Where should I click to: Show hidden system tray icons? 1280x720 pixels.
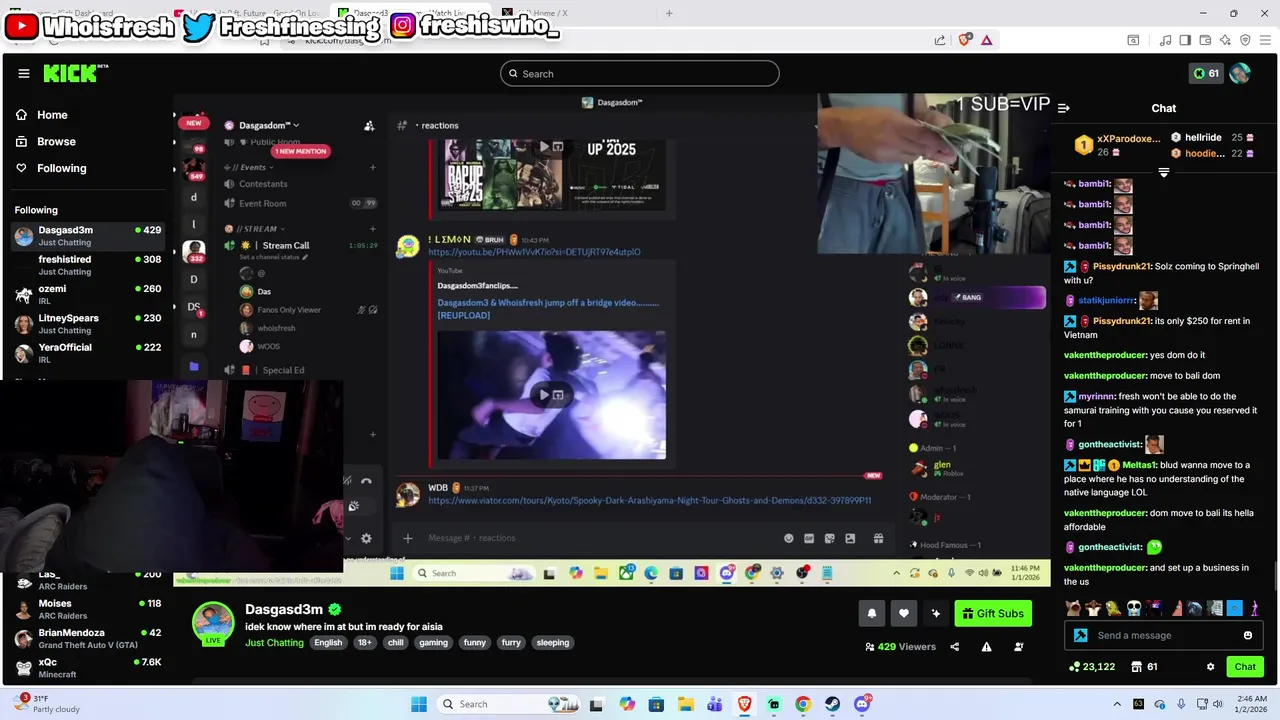click(1117, 704)
